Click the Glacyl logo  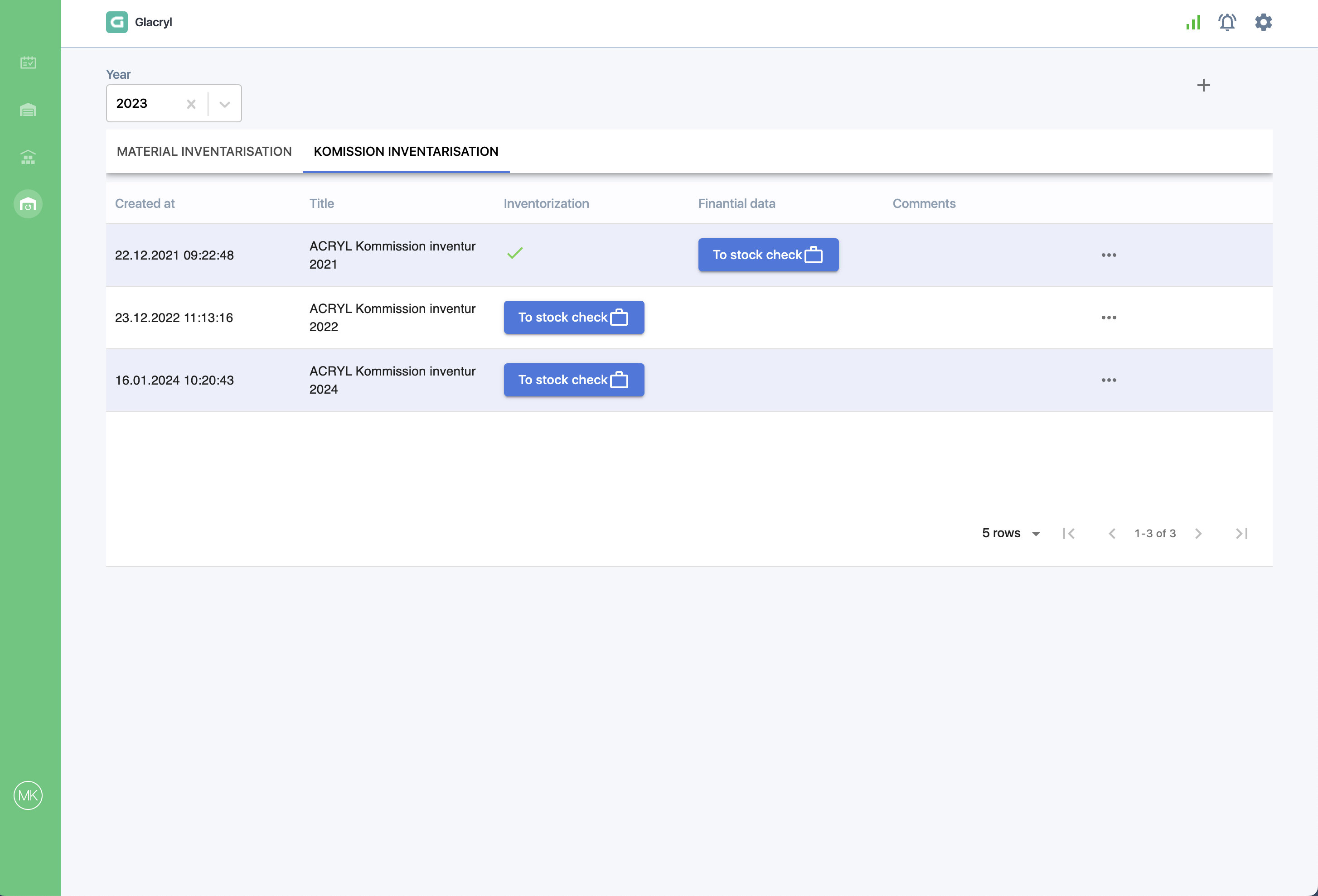point(117,22)
